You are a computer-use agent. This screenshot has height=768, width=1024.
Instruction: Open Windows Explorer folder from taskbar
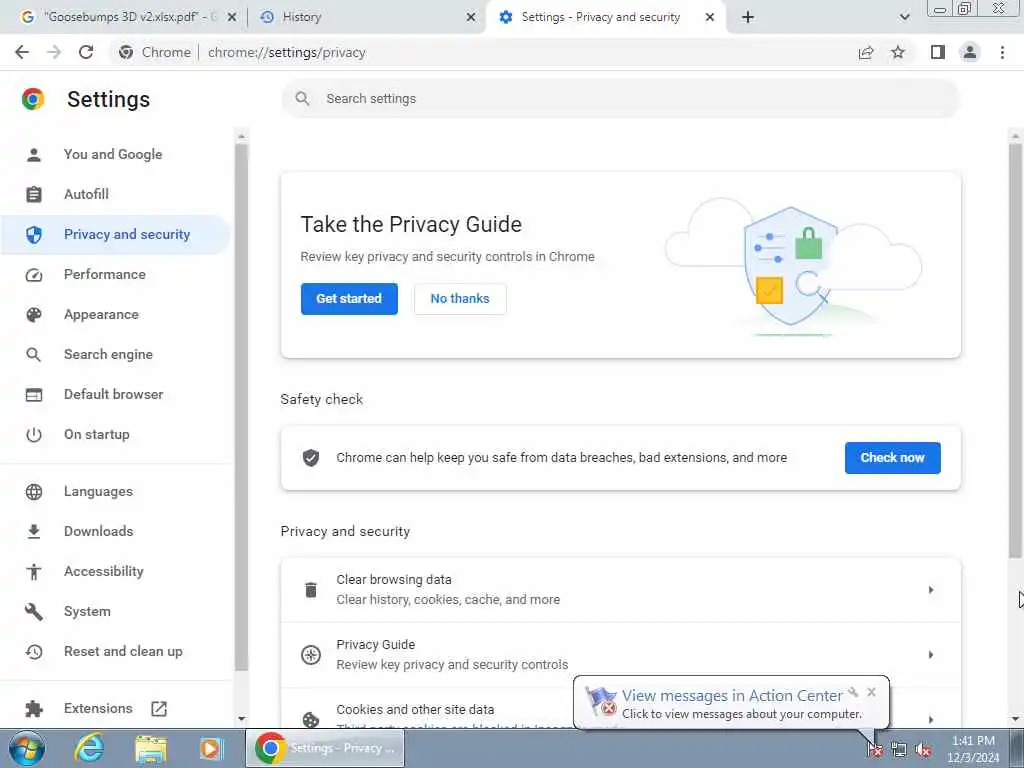[151, 748]
